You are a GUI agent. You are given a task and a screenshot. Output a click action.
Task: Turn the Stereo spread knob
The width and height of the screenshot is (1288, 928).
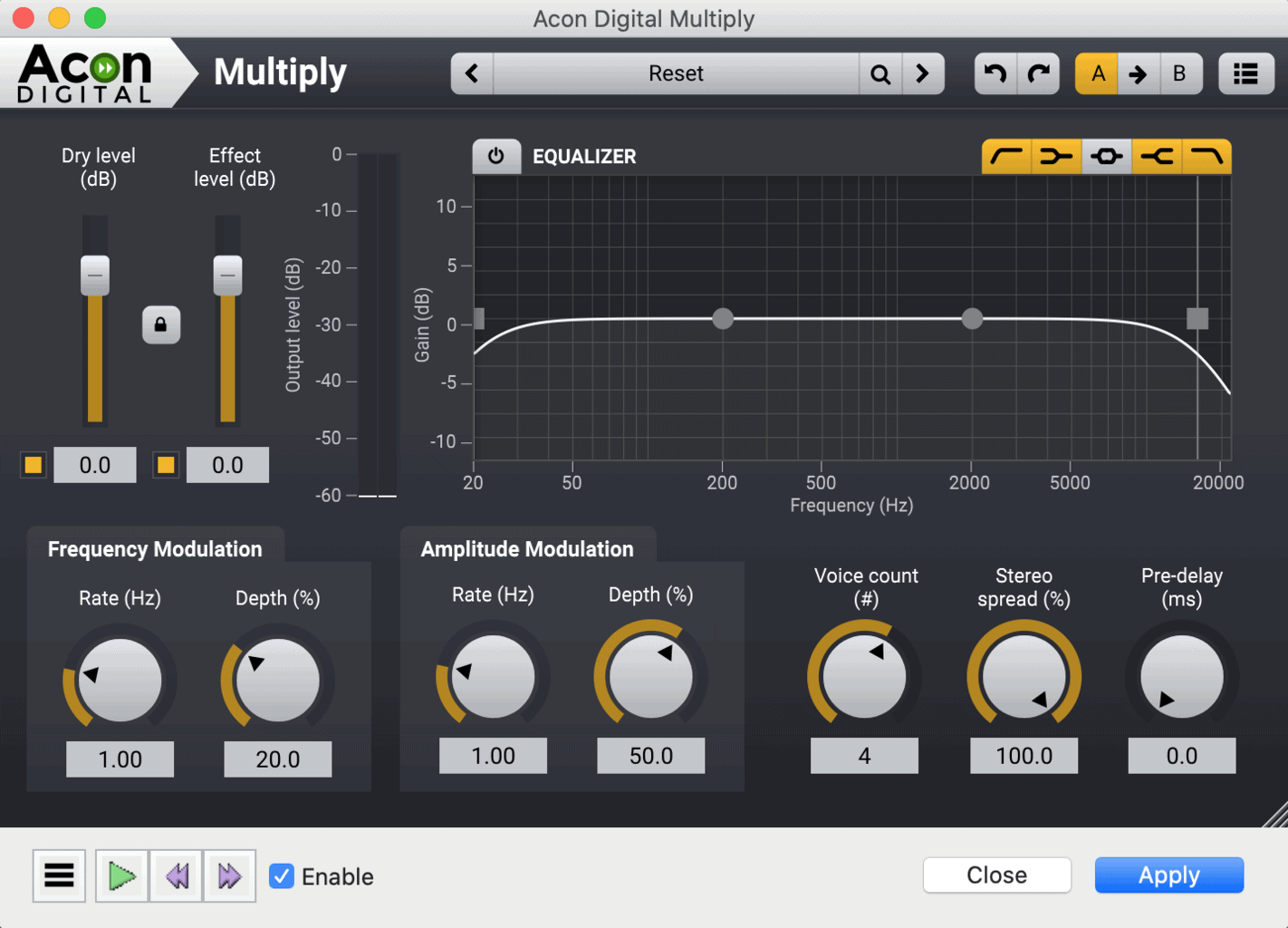click(1024, 675)
